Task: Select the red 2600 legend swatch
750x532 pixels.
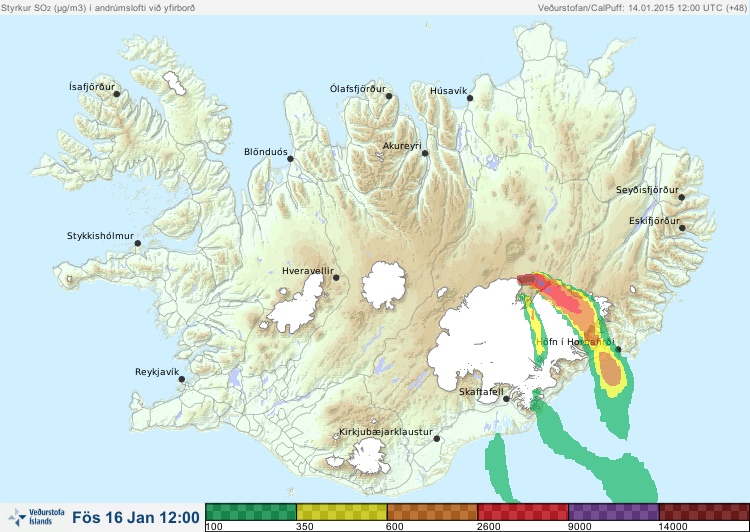Action: [523, 512]
